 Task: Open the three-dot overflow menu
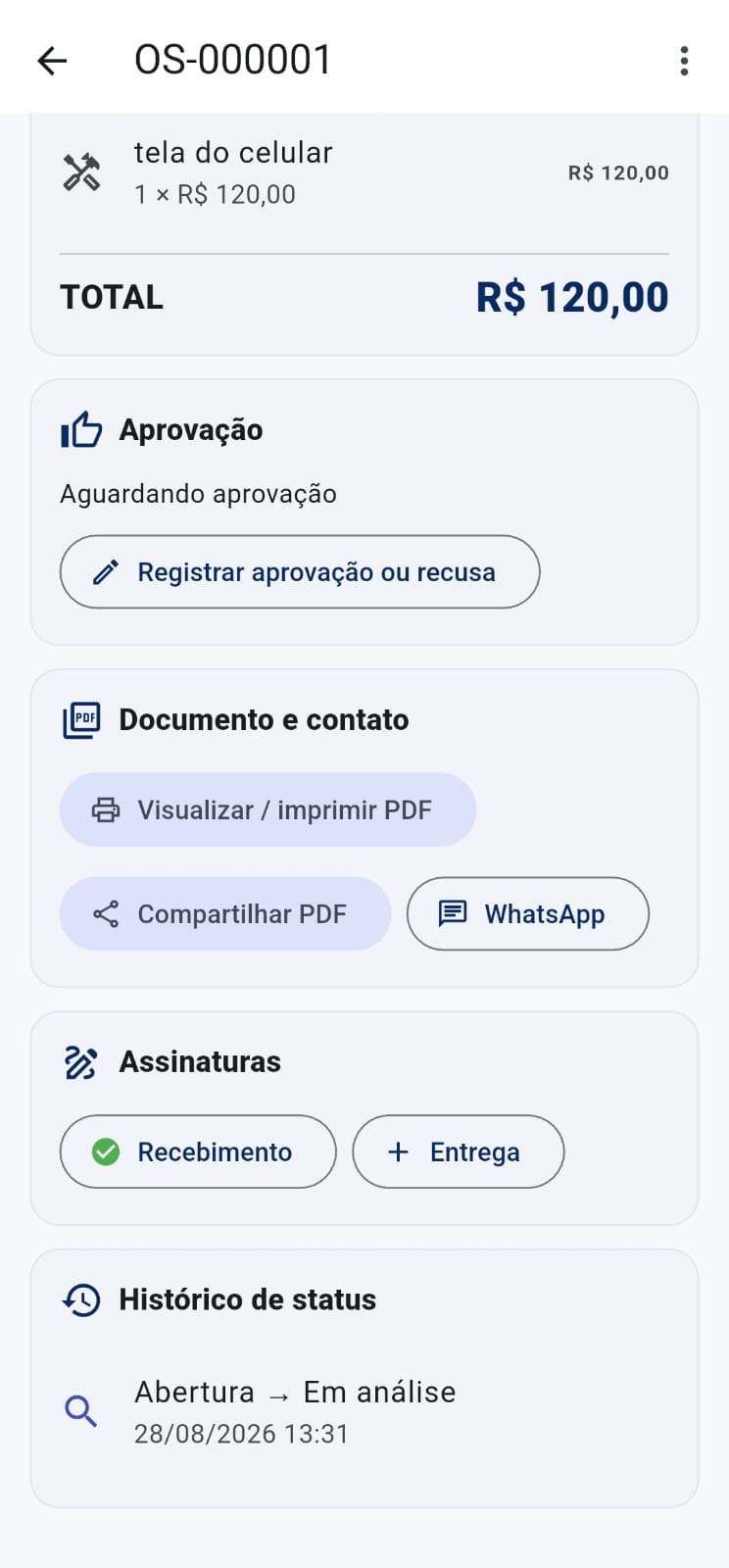click(684, 61)
